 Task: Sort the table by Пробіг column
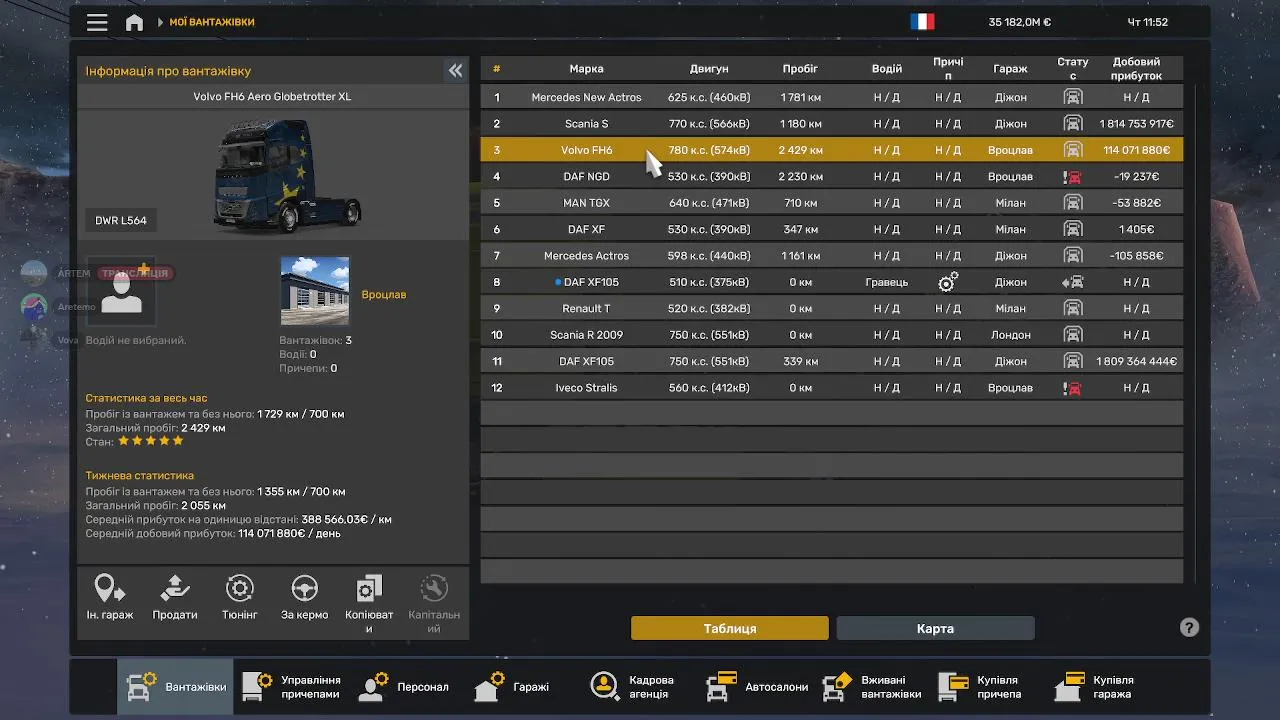click(800, 69)
